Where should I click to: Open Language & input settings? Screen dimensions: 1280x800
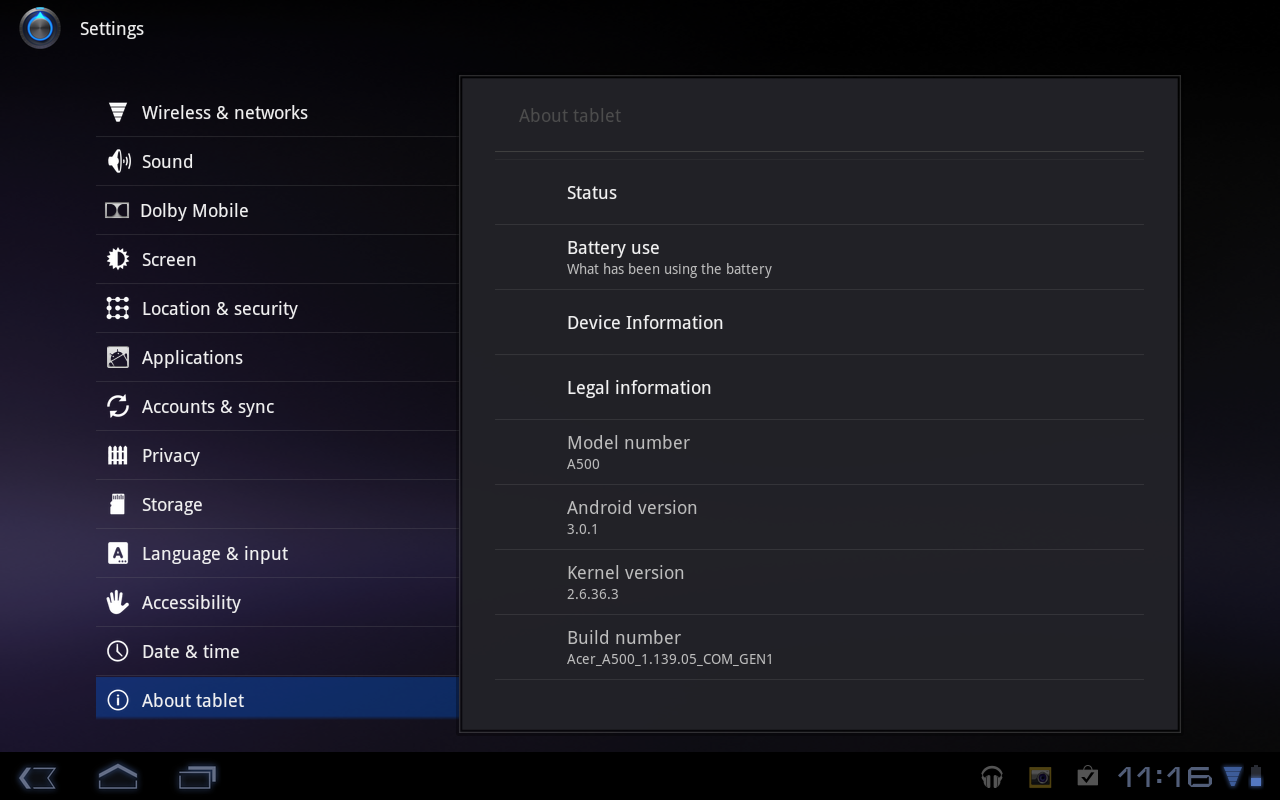coord(215,553)
